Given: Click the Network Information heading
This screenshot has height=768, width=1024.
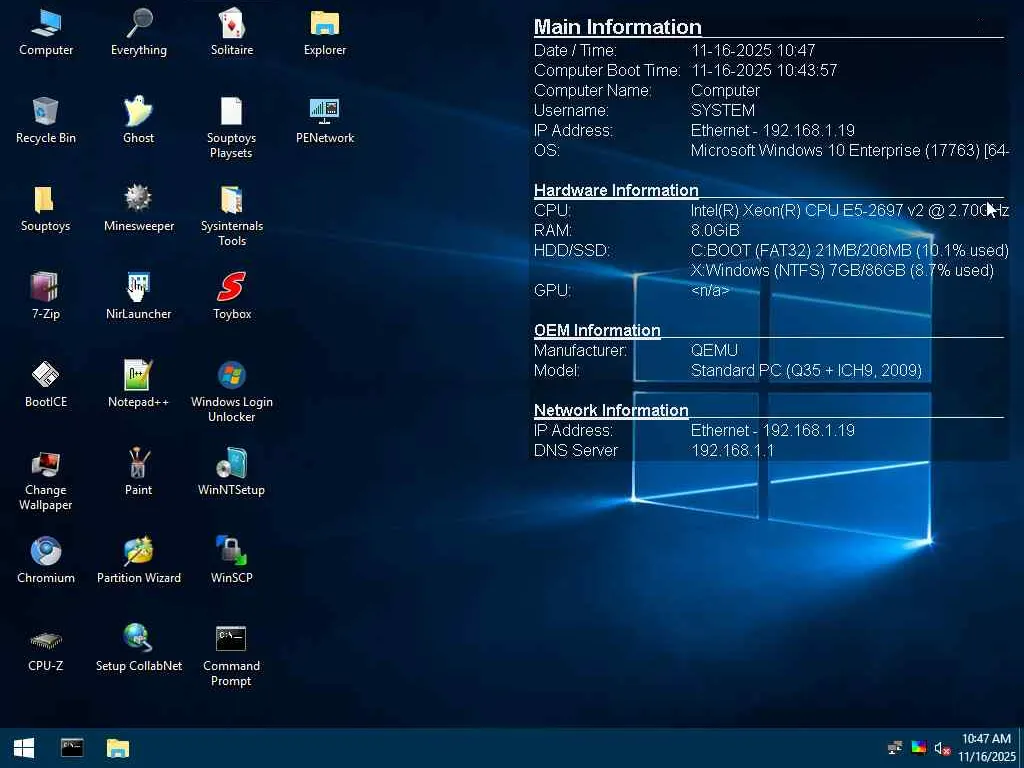Looking at the screenshot, I should pyautogui.click(x=611, y=410).
